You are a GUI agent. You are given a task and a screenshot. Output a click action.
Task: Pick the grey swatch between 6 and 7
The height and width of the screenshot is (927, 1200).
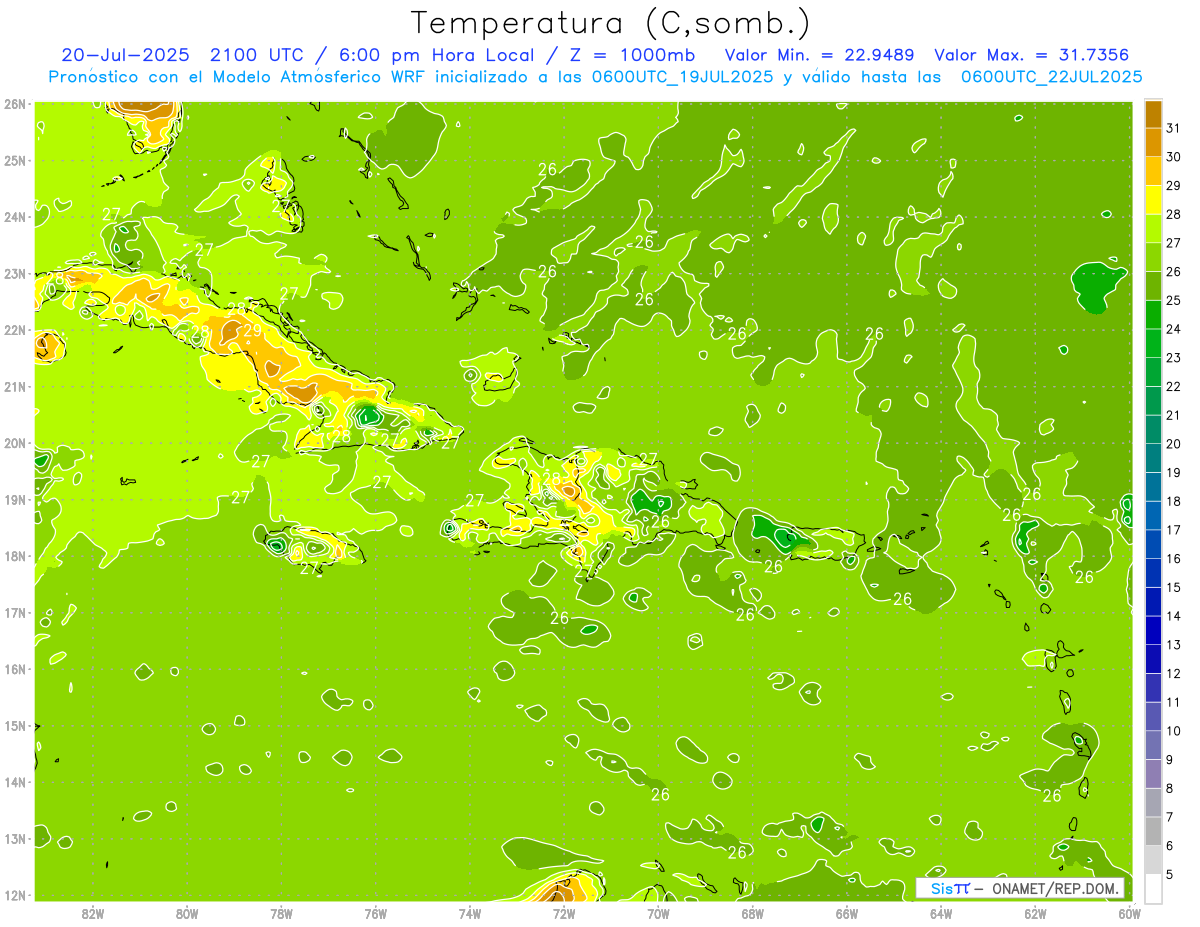(x=1153, y=831)
